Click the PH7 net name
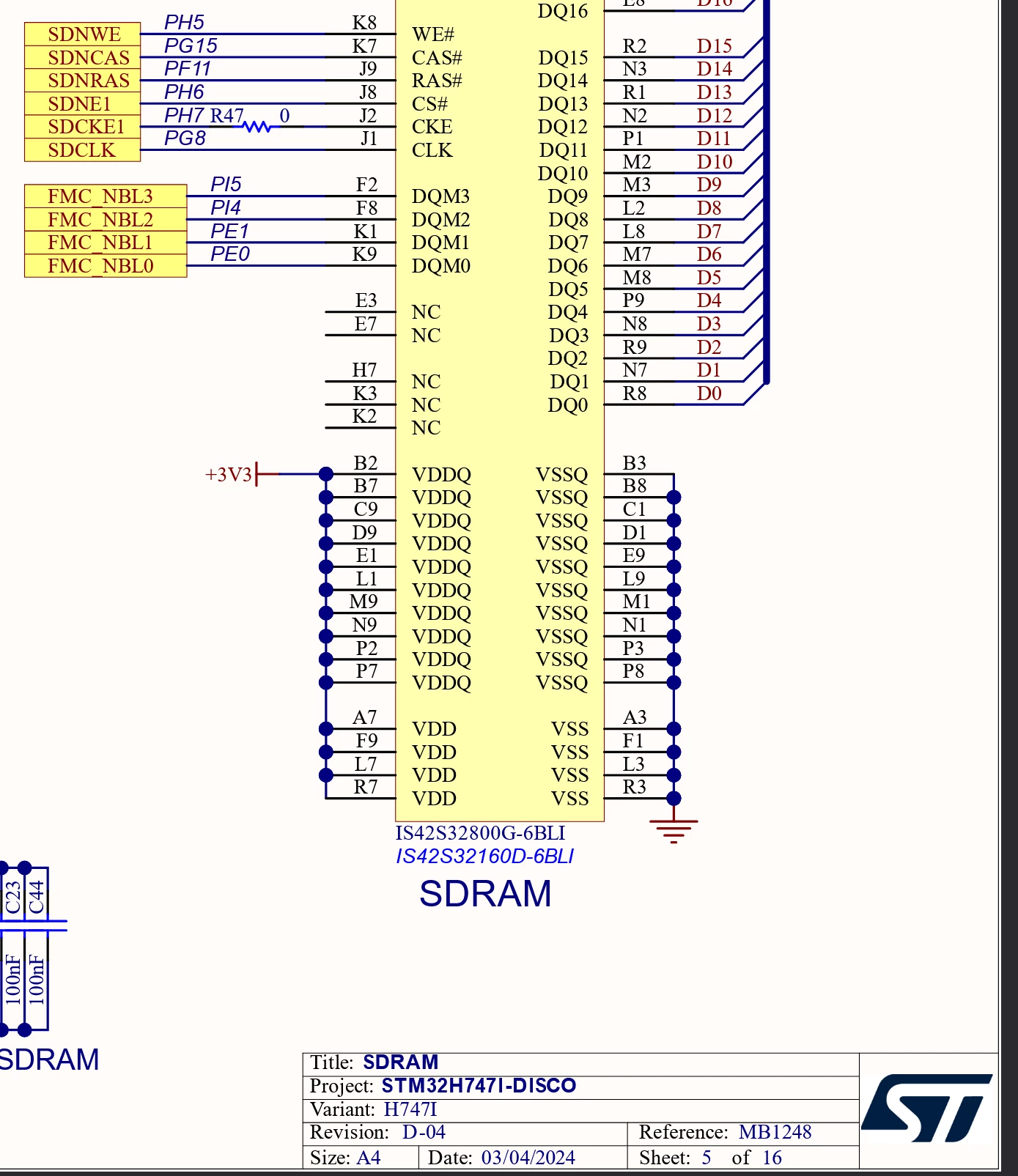 pos(184,116)
